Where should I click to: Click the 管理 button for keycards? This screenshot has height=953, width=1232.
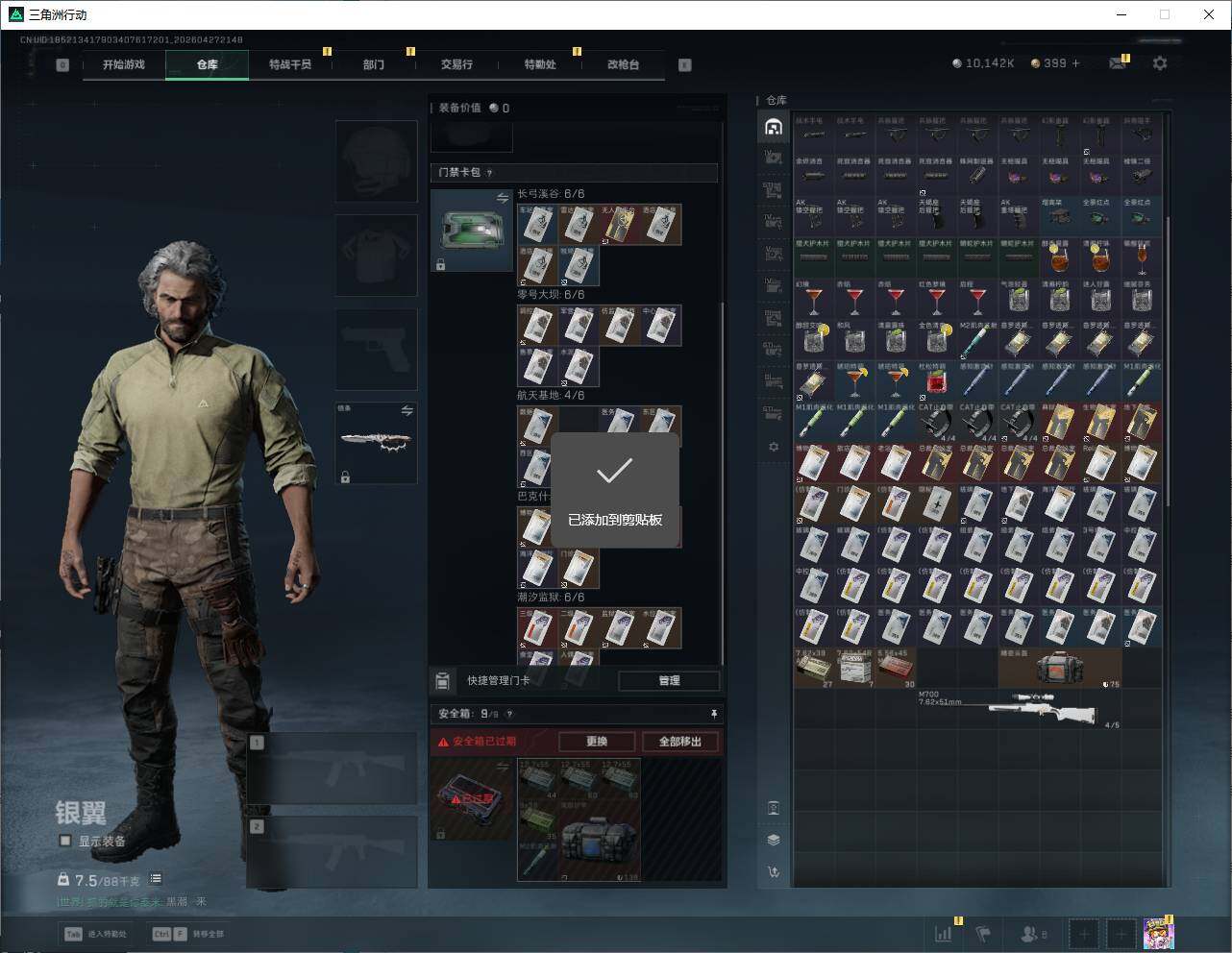(669, 680)
